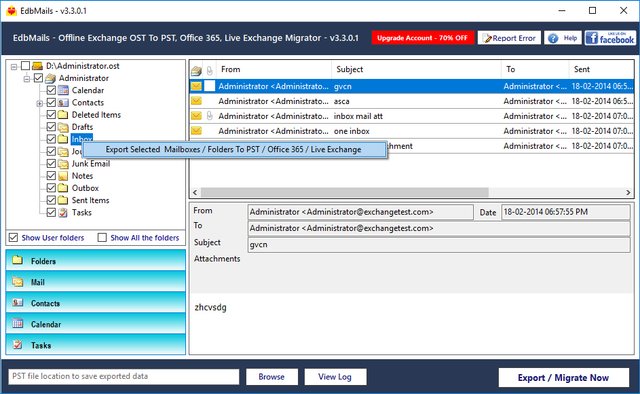Image resolution: width=640 pixels, height=394 pixels.
Task: Select the Notes folder label
Action: coord(82,176)
